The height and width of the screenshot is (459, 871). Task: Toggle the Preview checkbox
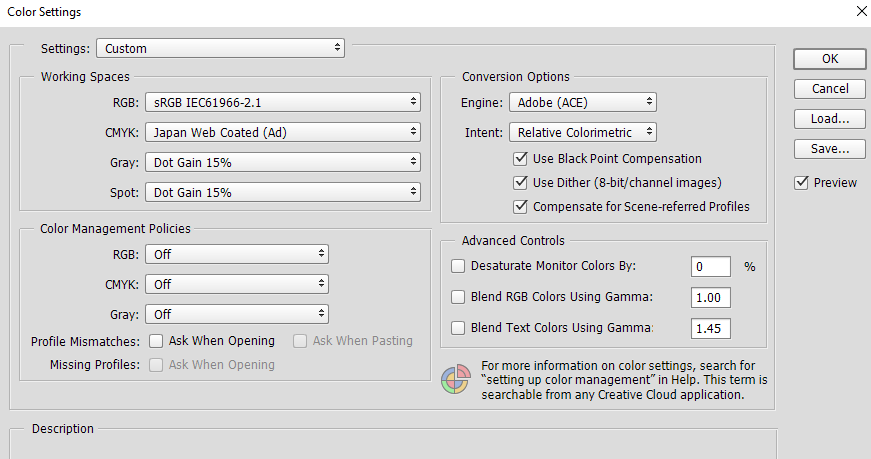click(x=801, y=182)
